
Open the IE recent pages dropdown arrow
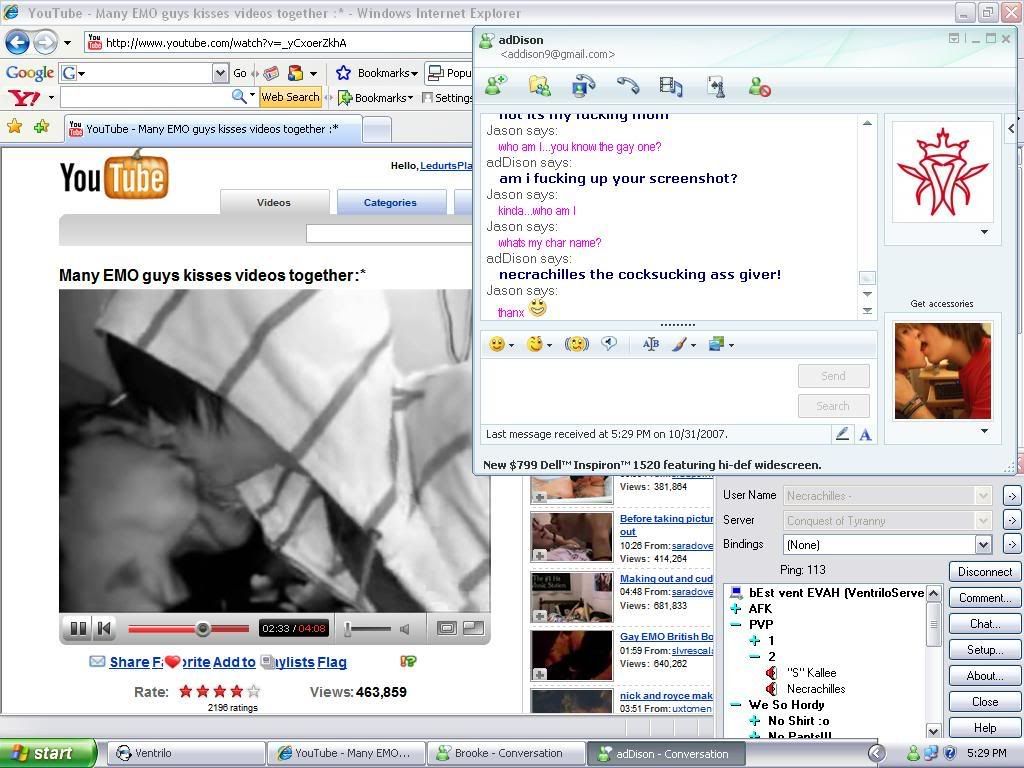pyautogui.click(x=67, y=43)
